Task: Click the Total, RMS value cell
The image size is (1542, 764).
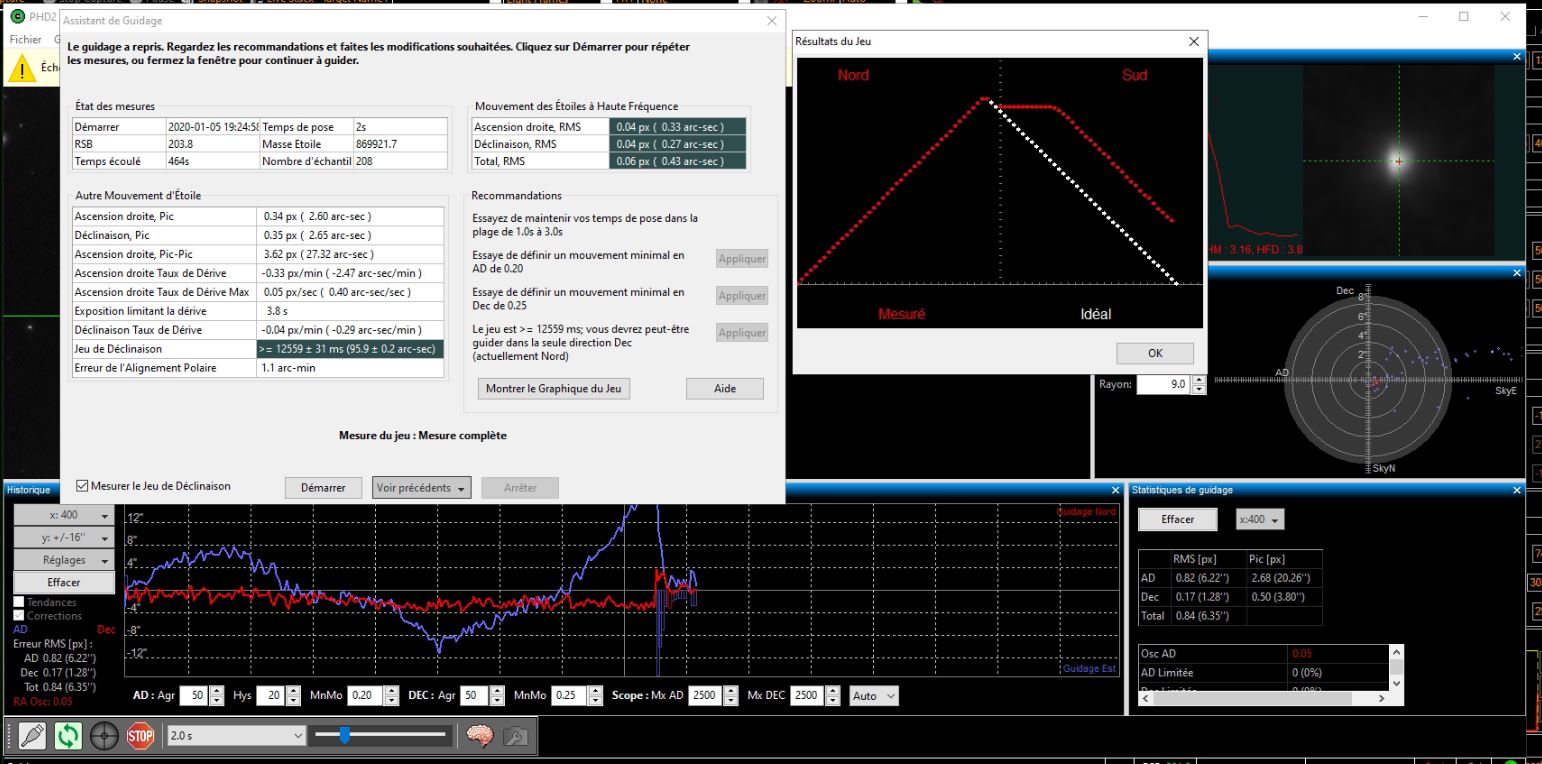Action: coord(678,161)
